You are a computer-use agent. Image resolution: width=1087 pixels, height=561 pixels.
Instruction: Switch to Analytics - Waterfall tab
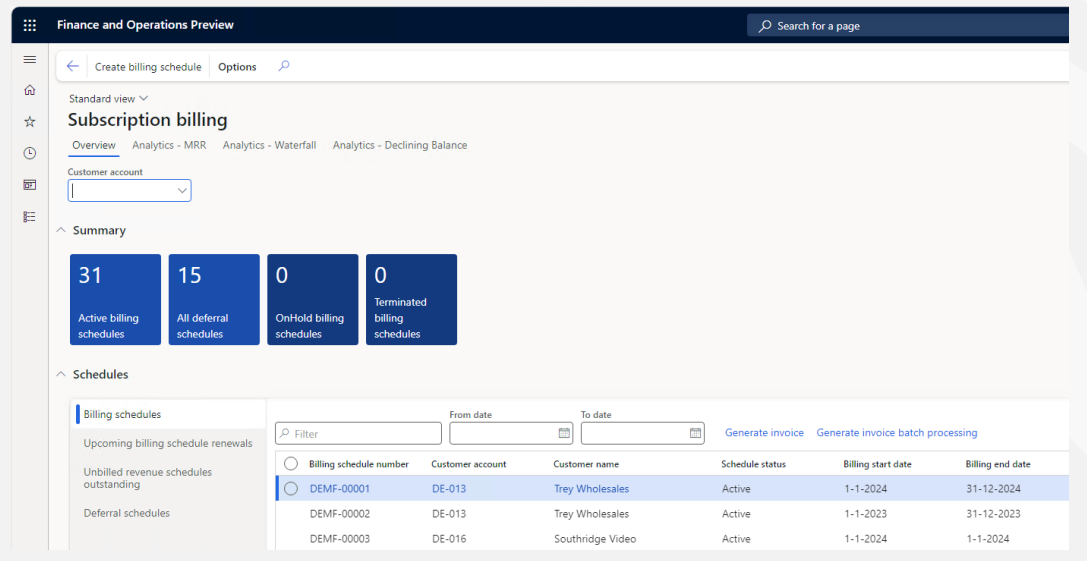point(270,145)
